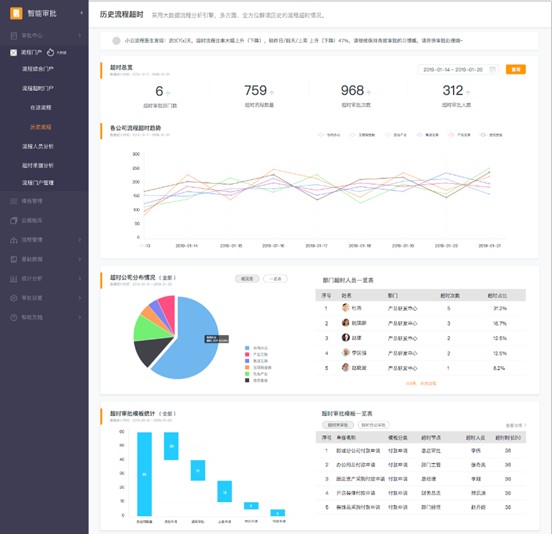552x534 pixels.
Task: Click the avatar in personnel table row 5
Action: point(346,367)
